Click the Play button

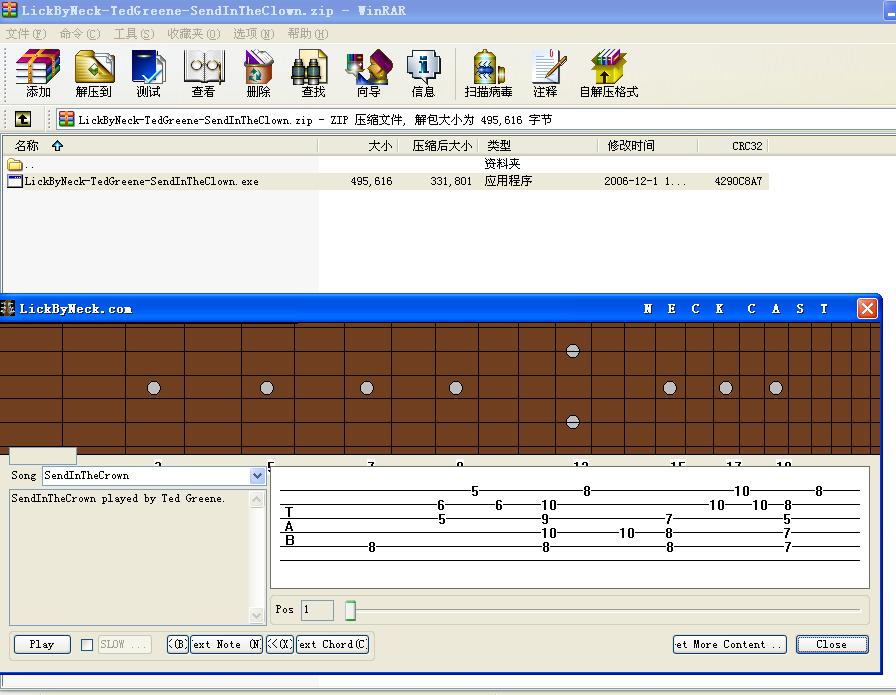tap(42, 644)
